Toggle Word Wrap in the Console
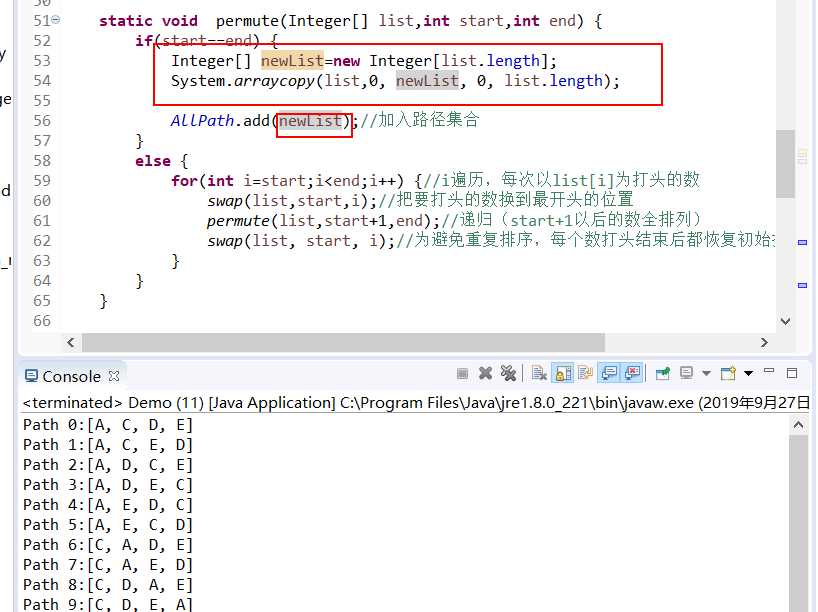Image resolution: width=818 pixels, height=612 pixels. [x=585, y=374]
